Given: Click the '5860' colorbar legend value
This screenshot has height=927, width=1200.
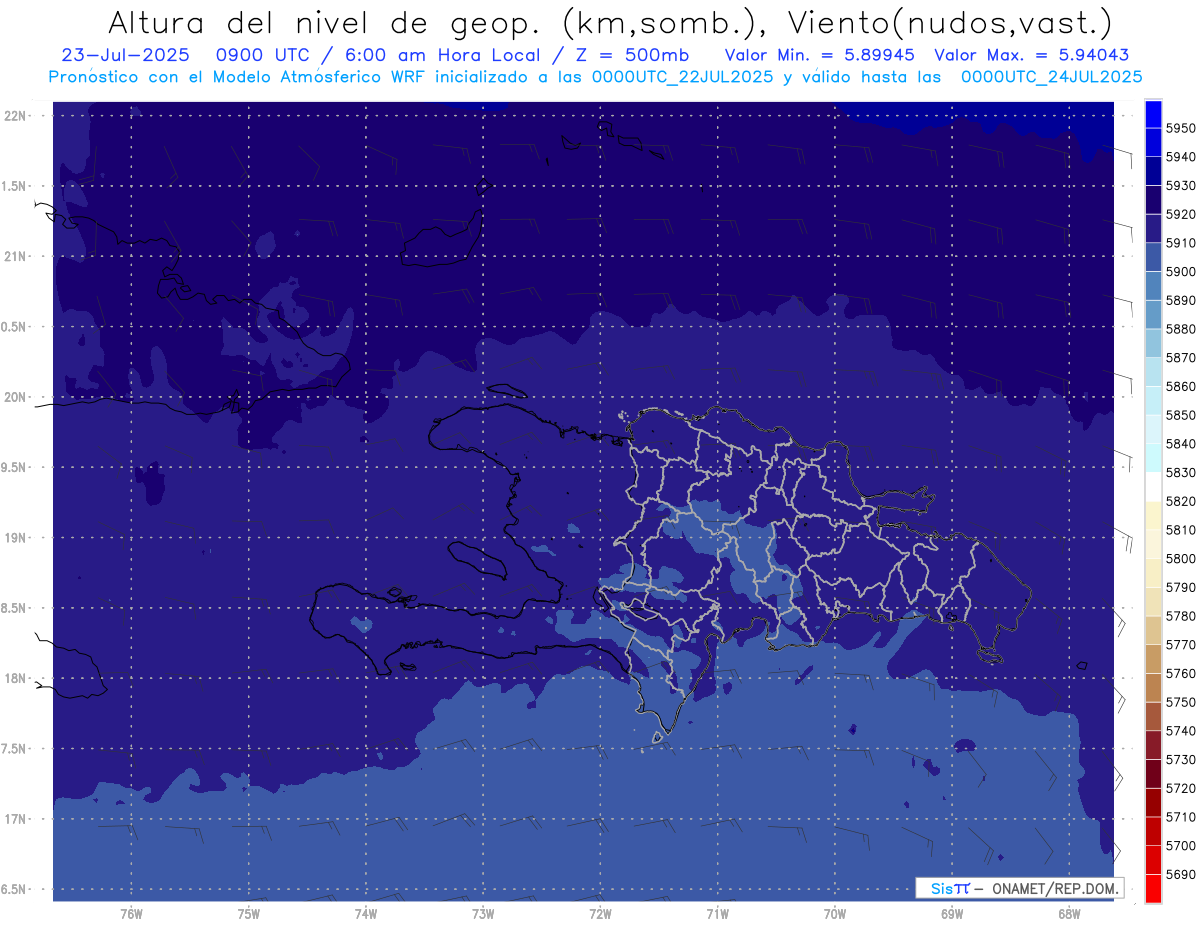Looking at the screenshot, I should 1180,386.
